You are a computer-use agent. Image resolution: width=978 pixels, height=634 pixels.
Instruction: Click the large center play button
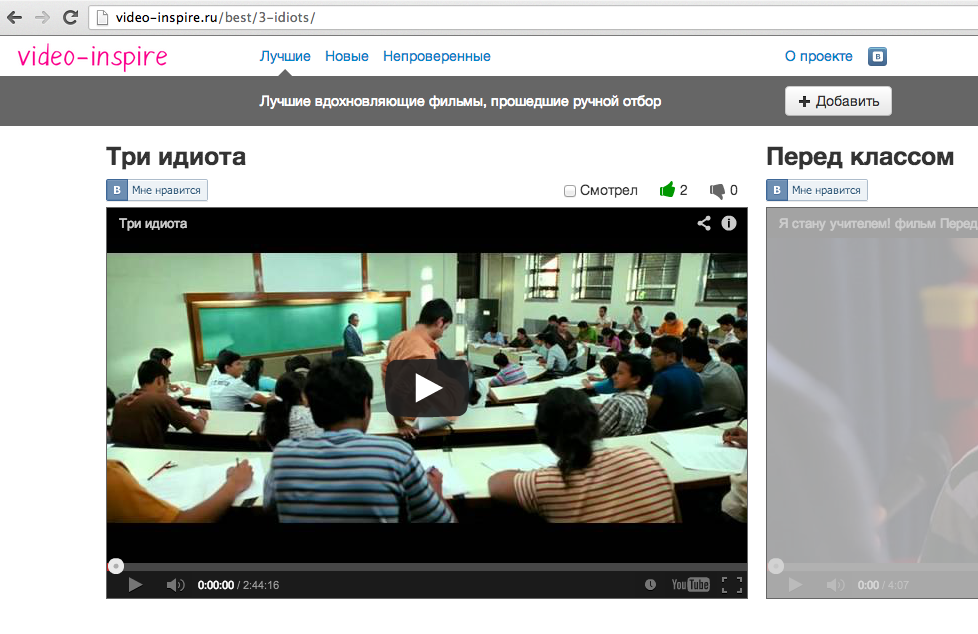click(x=427, y=388)
